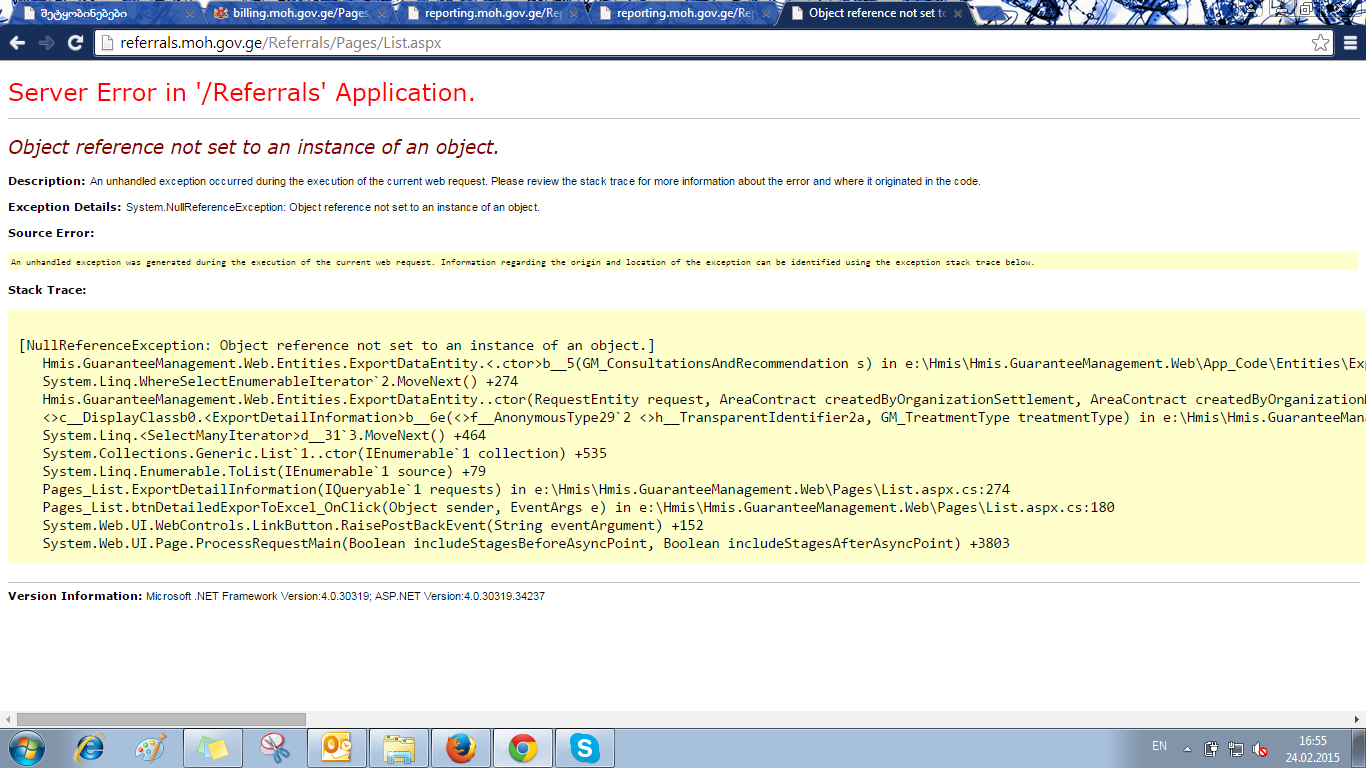Open the Chrome menu hamburger icon
This screenshot has width=1366, height=768.
tap(1350, 43)
